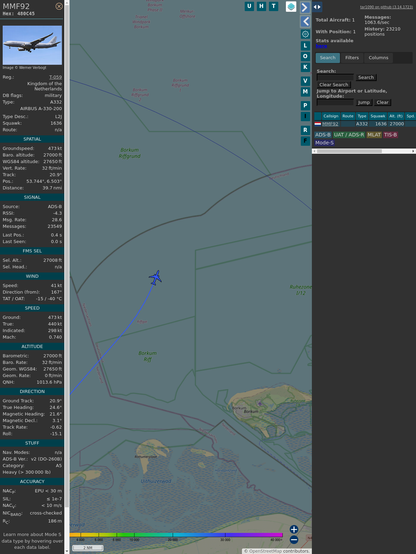Click the H home-view button
The height and width of the screenshot is (554, 416).
pos(261,6)
